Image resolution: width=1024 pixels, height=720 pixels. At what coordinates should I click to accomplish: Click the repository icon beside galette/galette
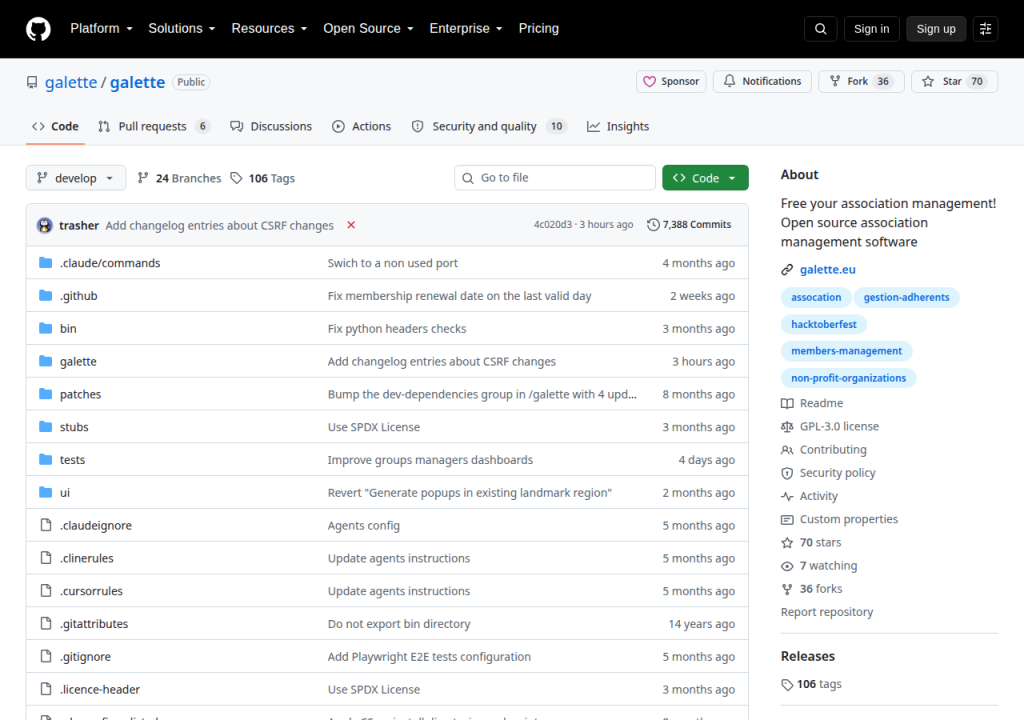tap(32, 82)
